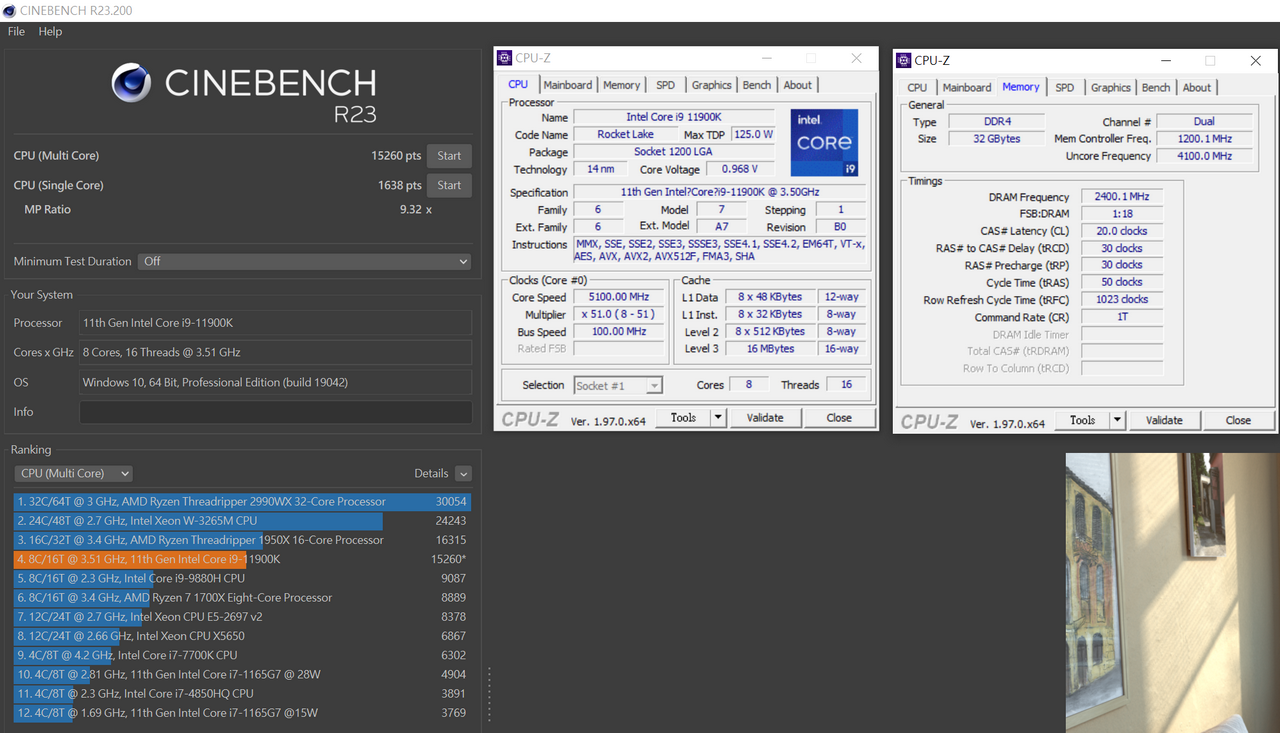Image resolution: width=1280 pixels, height=733 pixels.
Task: Open the Socket #1 Selection dropdown
Action: click(x=618, y=385)
